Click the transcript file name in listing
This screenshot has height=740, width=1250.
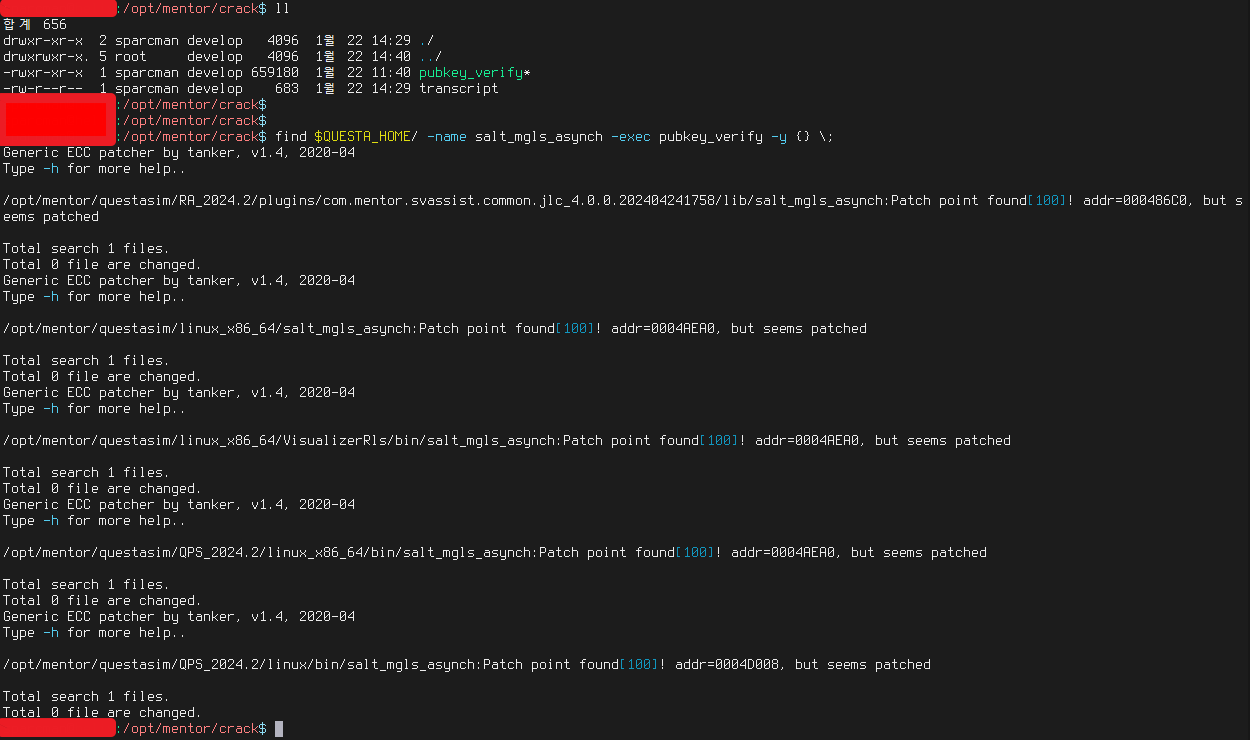pyautogui.click(x=458, y=89)
